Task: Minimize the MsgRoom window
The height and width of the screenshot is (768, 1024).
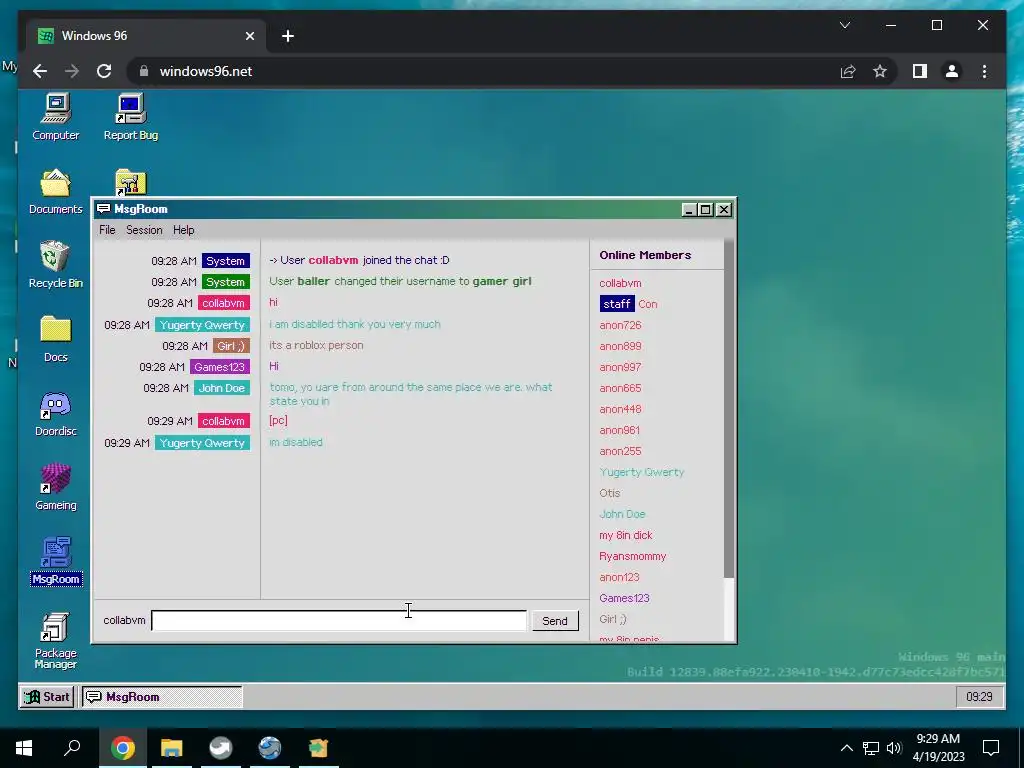Action: [x=688, y=210]
